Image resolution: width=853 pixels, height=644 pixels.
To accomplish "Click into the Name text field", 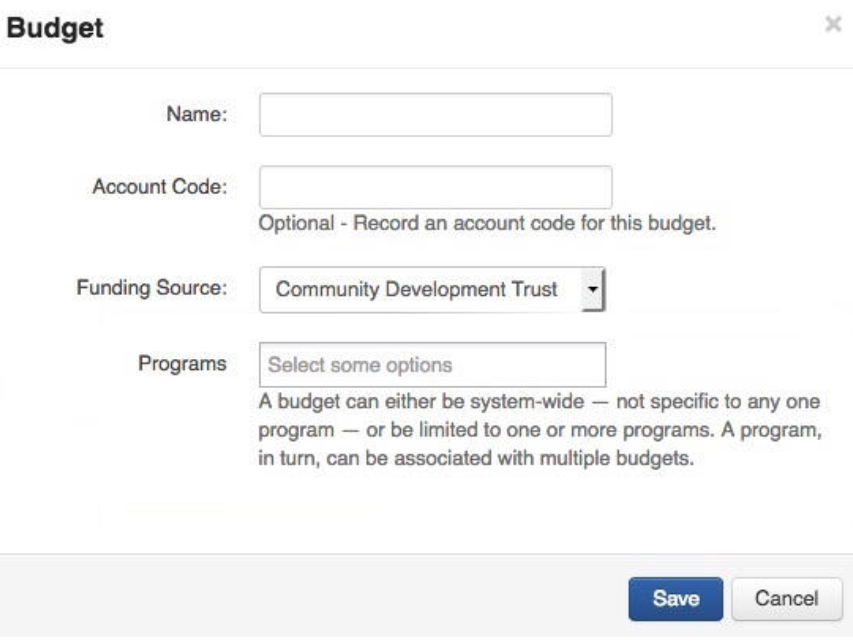I will tap(435, 115).
